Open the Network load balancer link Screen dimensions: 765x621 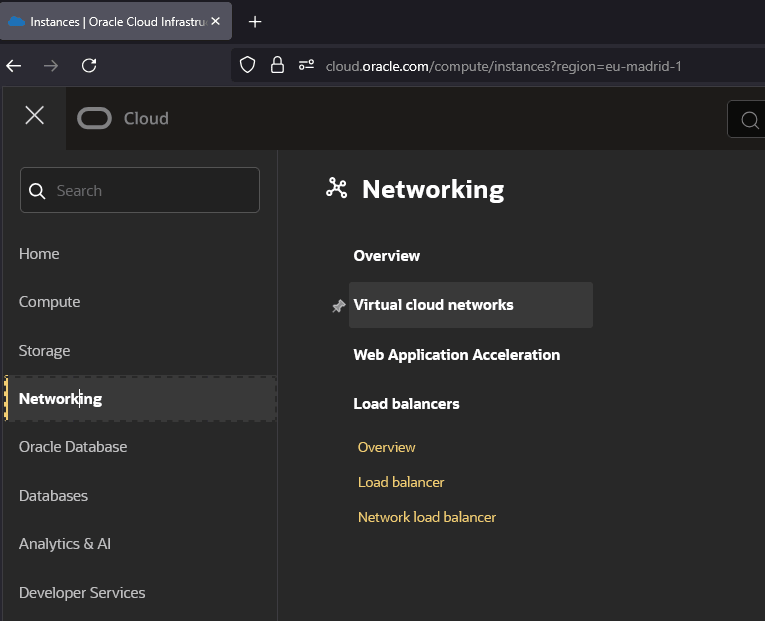(426, 517)
